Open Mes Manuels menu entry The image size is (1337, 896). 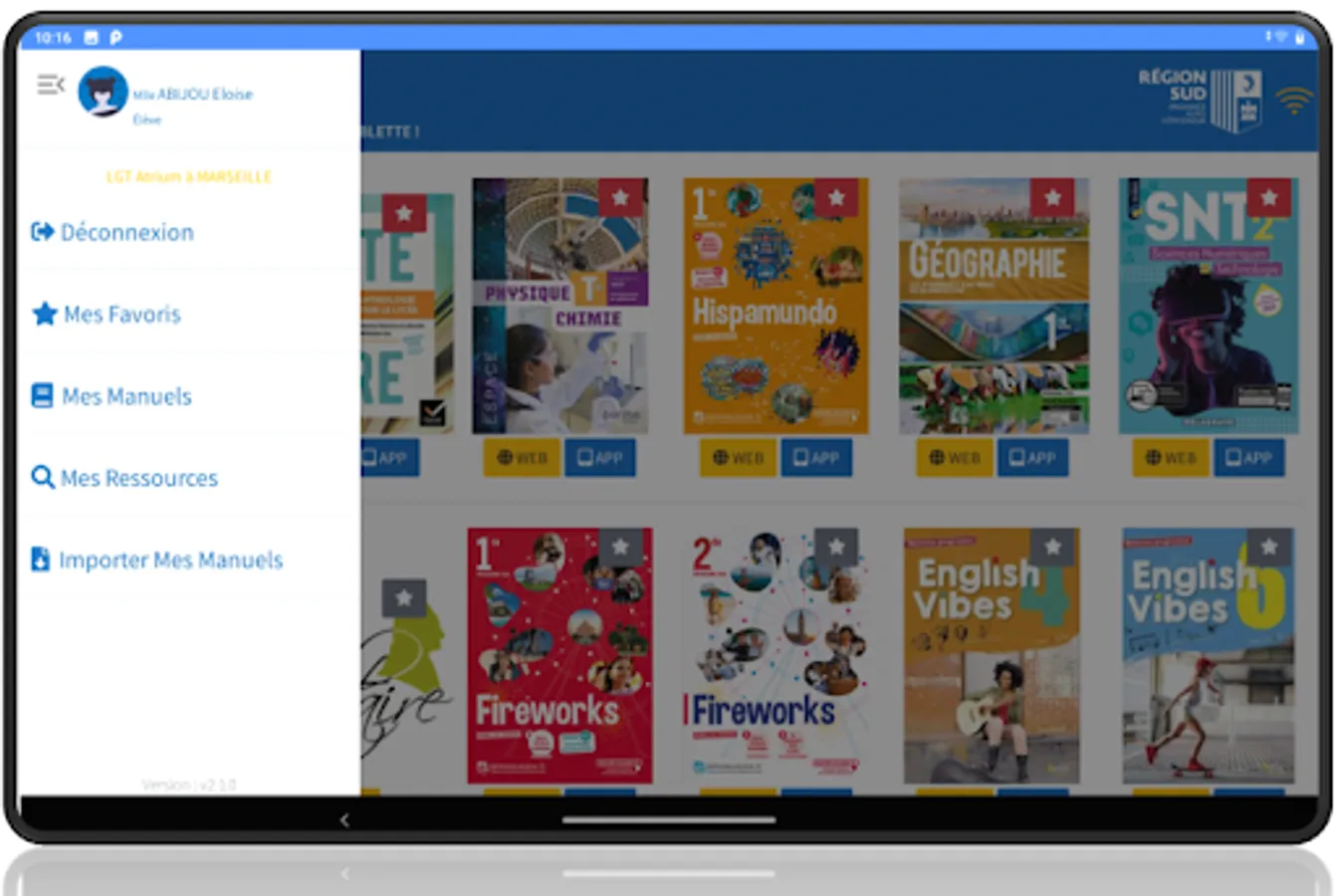(x=111, y=396)
